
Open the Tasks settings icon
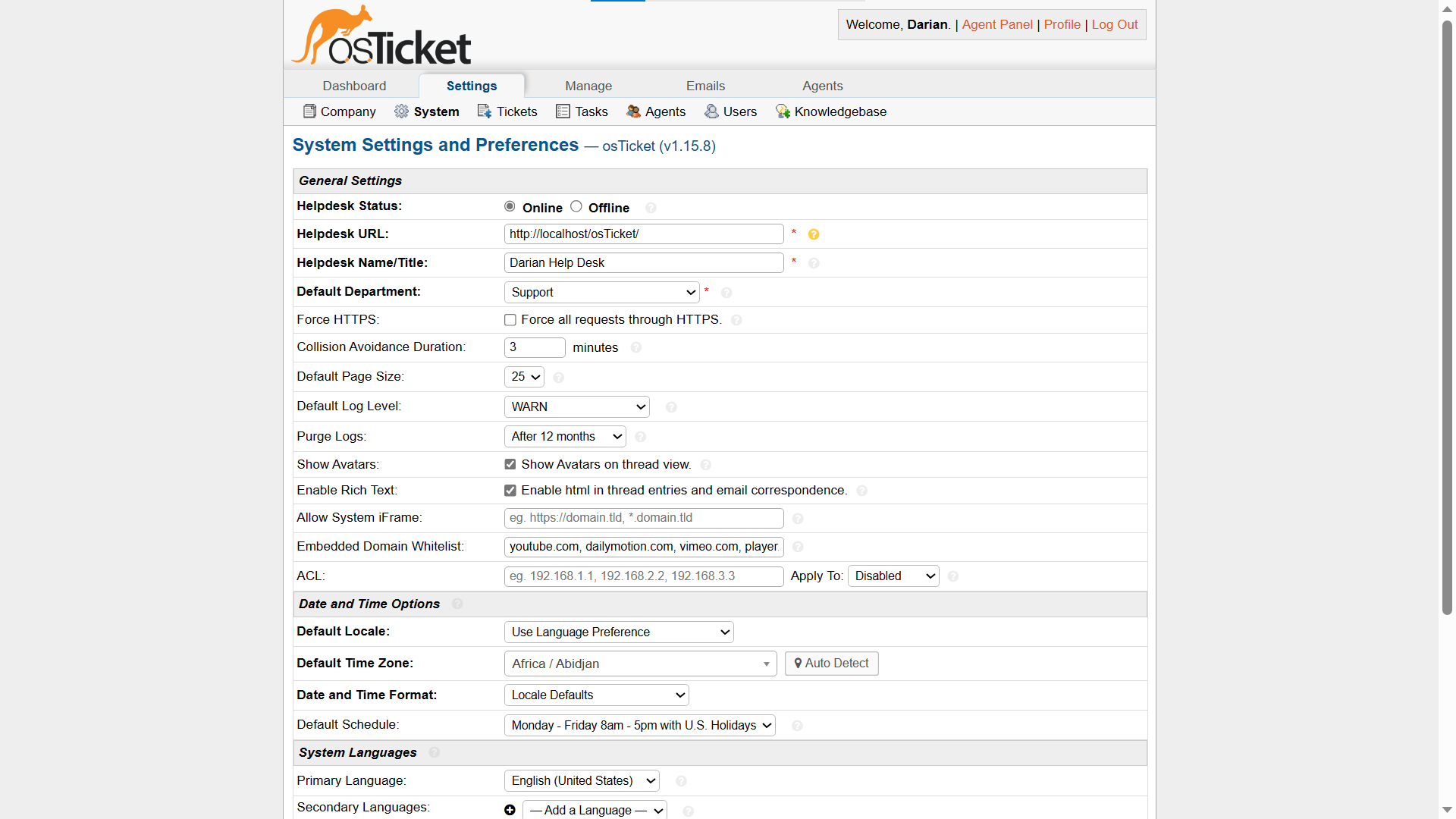click(563, 111)
